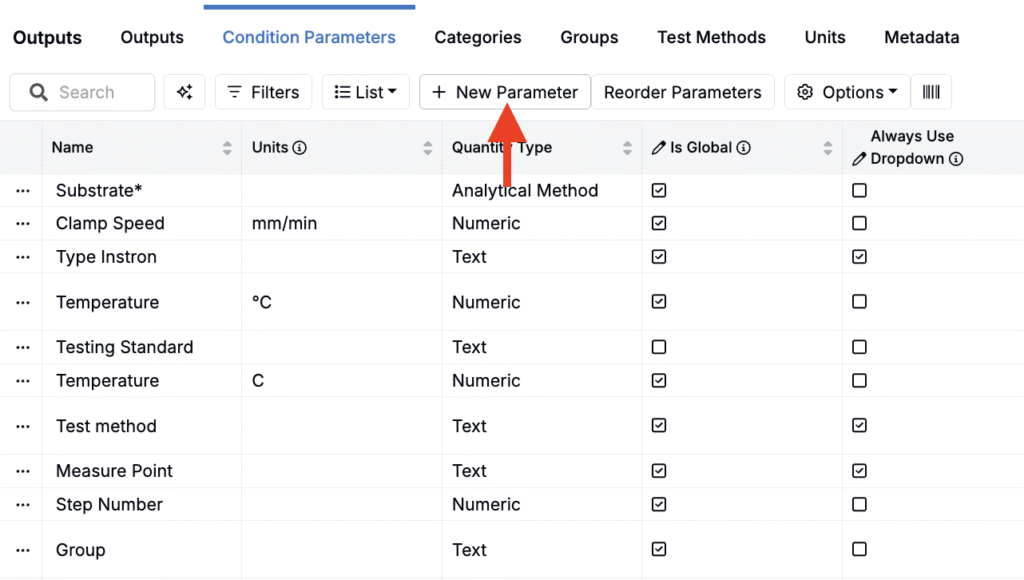
Task: Open the three-dot menu for Clamp Speed
Action: click(23, 223)
